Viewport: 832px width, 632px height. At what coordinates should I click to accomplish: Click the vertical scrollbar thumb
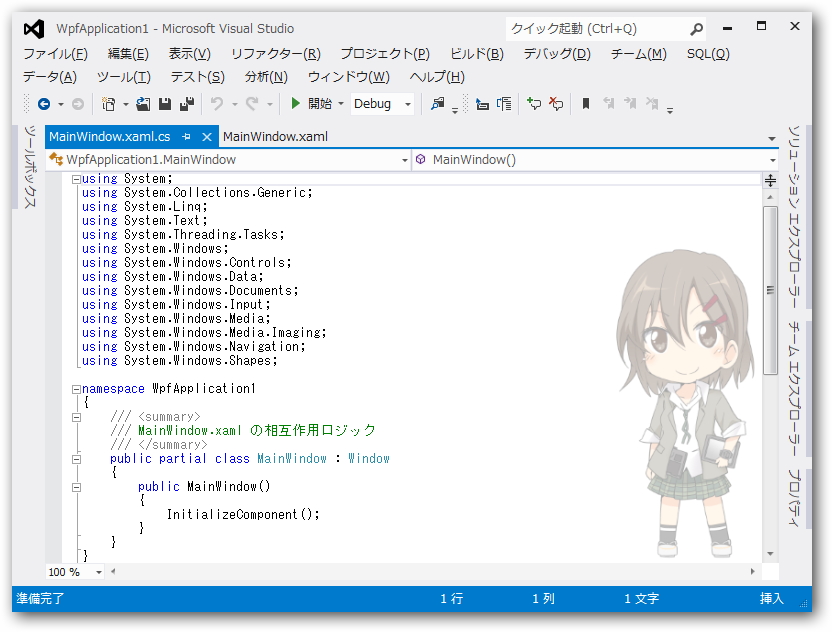[x=770, y=291]
